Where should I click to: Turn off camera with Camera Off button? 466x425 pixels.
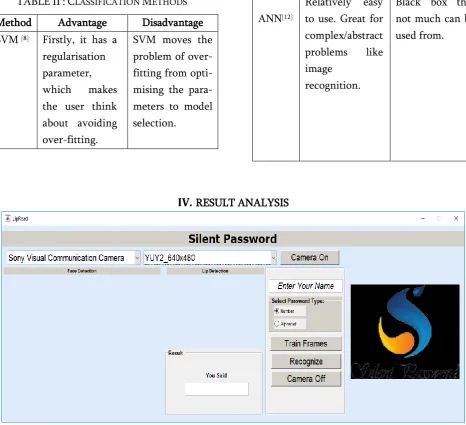pyautogui.click(x=306, y=379)
